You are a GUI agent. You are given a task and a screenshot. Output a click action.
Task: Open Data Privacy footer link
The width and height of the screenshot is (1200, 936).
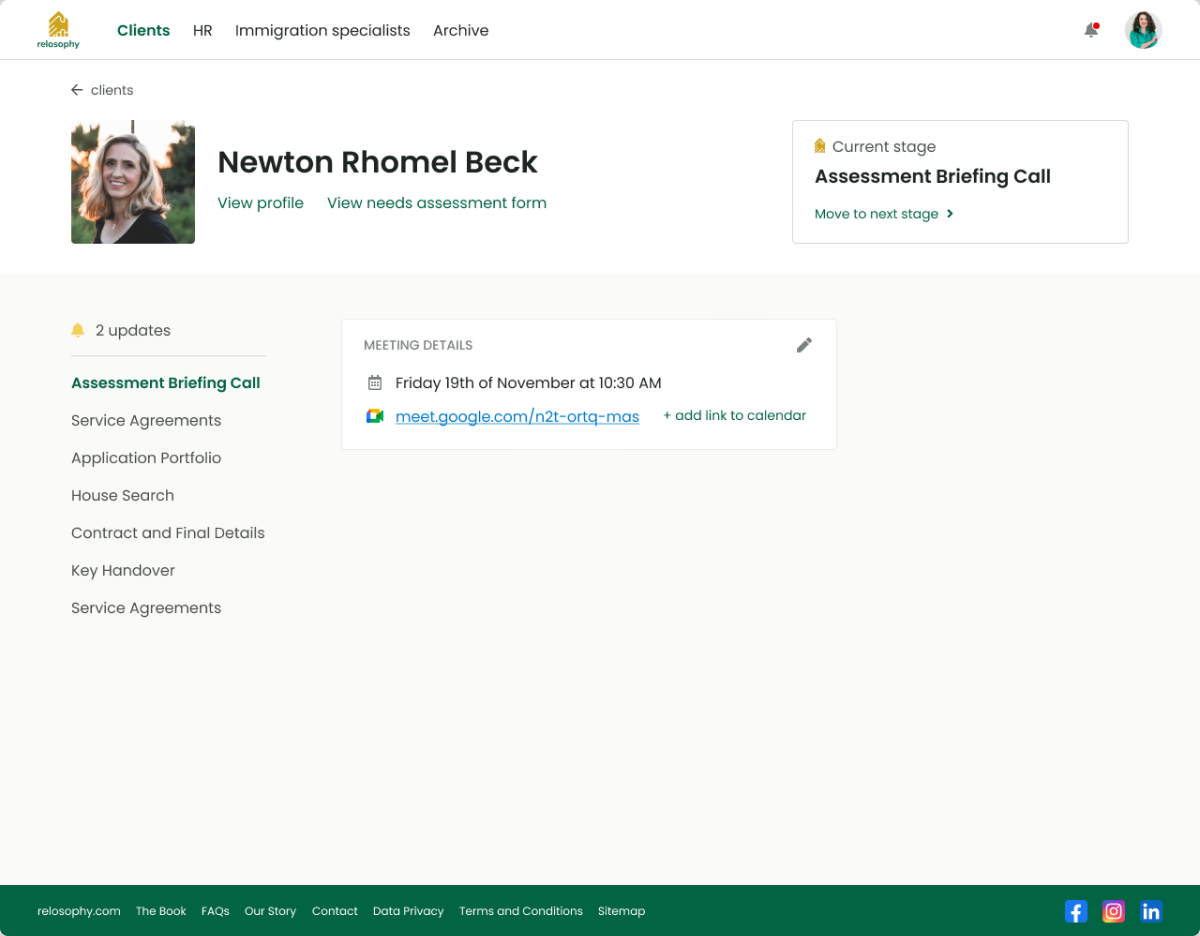click(x=408, y=911)
